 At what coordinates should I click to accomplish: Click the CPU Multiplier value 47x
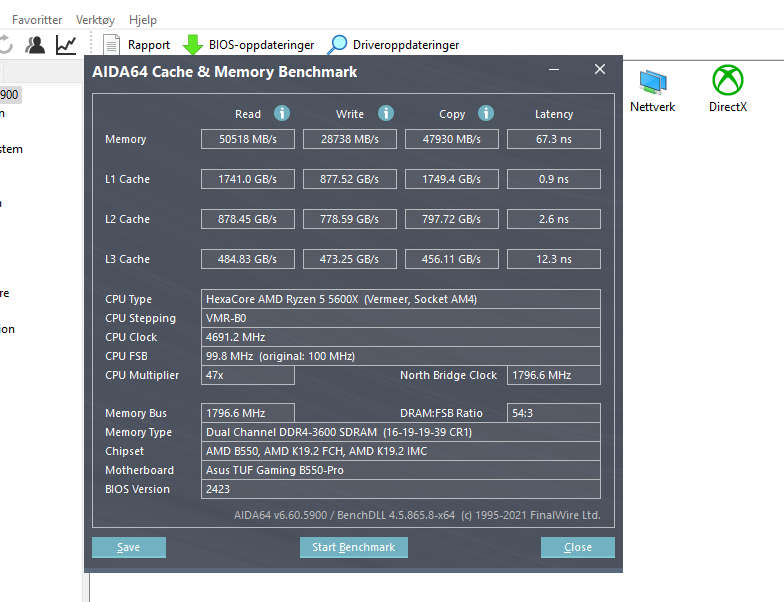(x=248, y=375)
